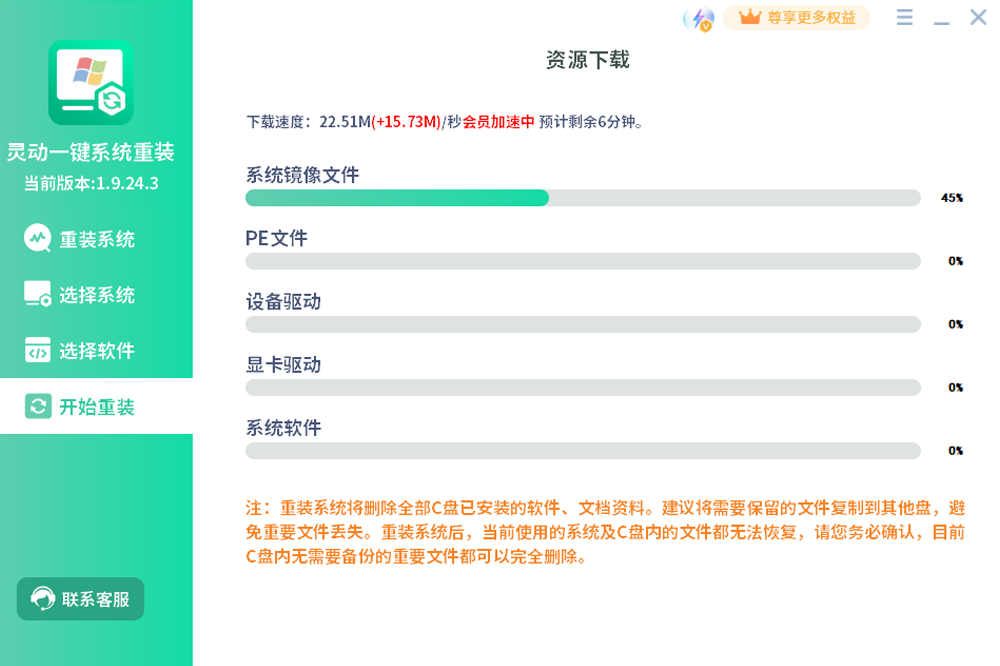Click the 选择软件 code window icon
Image resolution: width=1000 pixels, height=666 pixels.
coord(37,351)
